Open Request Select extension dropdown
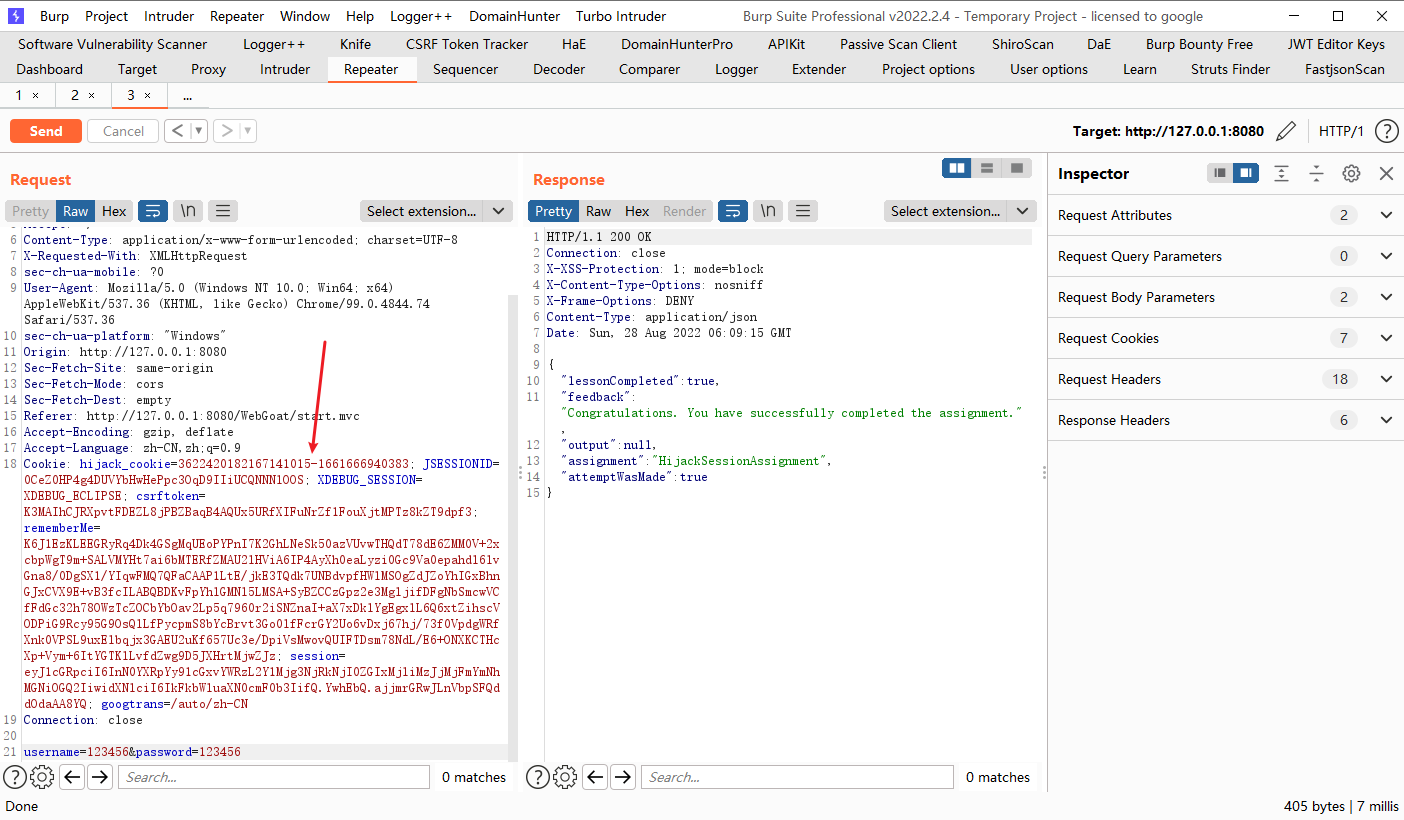This screenshot has height=820, width=1404. [436, 211]
